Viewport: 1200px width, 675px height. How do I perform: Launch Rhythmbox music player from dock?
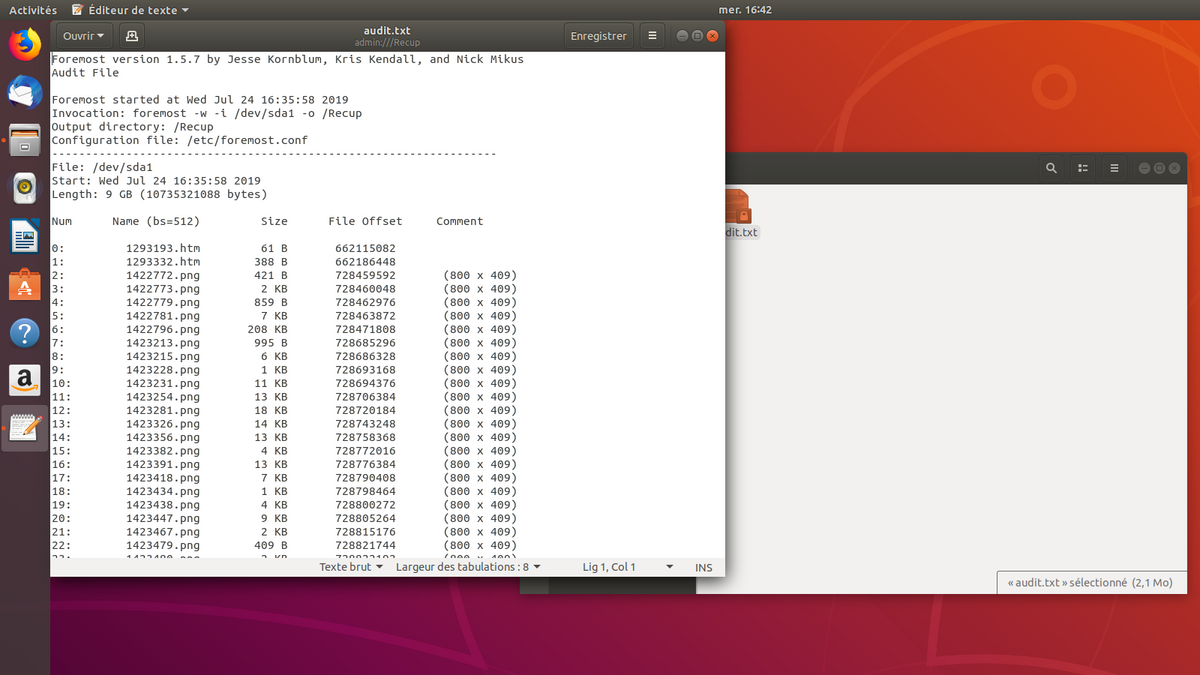coord(25,188)
